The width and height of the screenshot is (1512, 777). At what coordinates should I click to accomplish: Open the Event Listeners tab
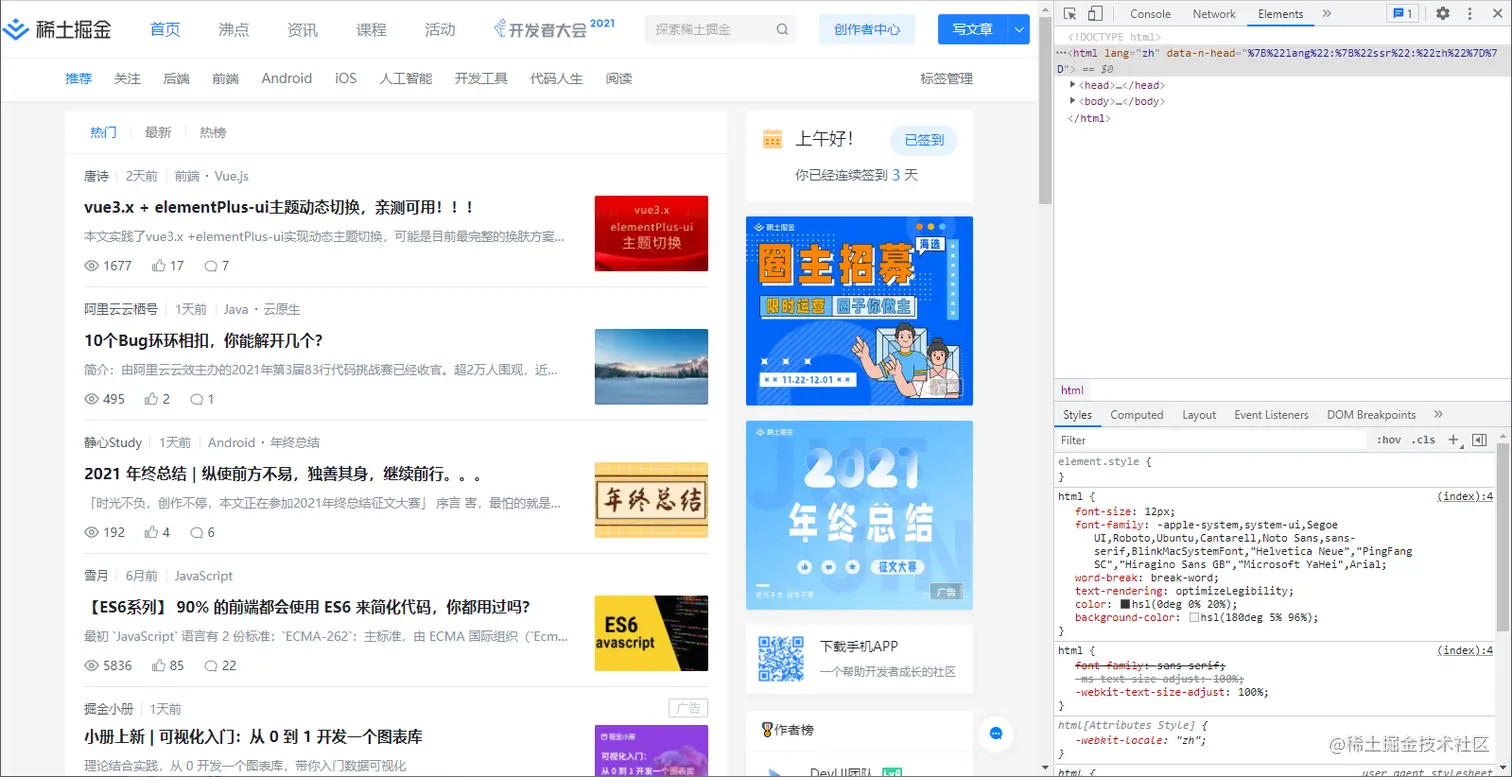coord(1271,415)
